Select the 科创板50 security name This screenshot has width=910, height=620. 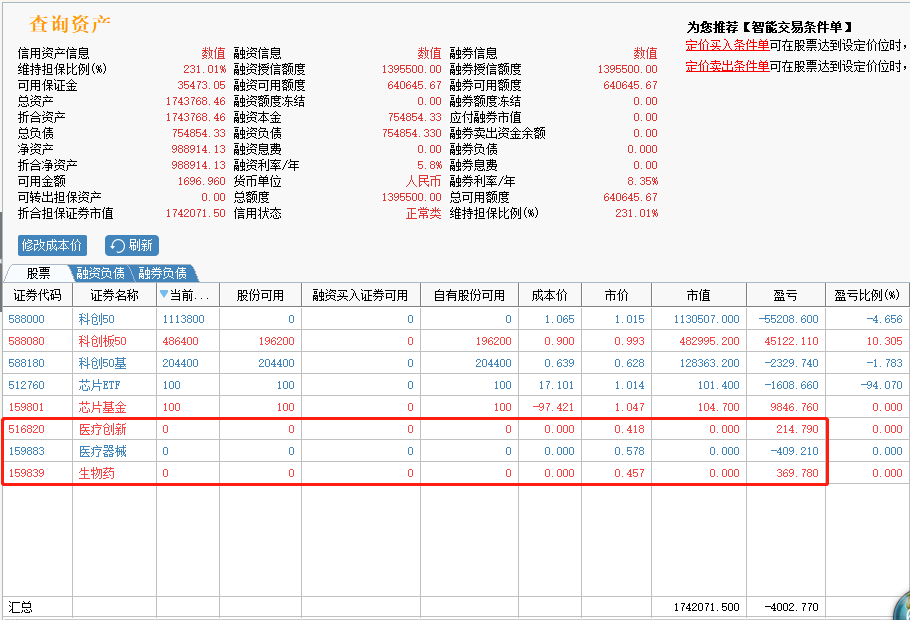(x=103, y=341)
